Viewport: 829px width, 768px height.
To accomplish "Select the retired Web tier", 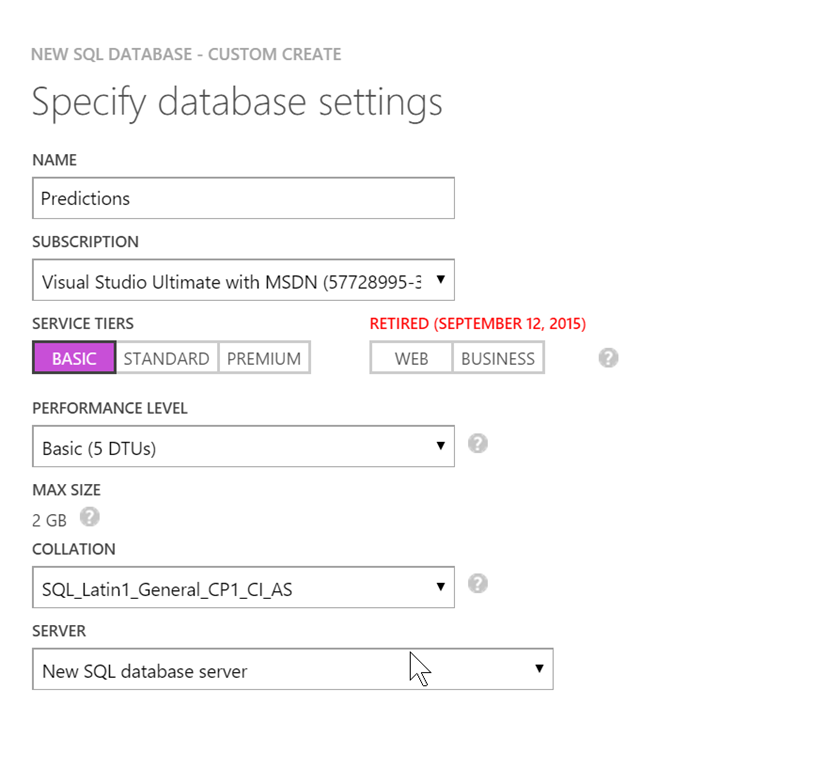I will pos(411,358).
